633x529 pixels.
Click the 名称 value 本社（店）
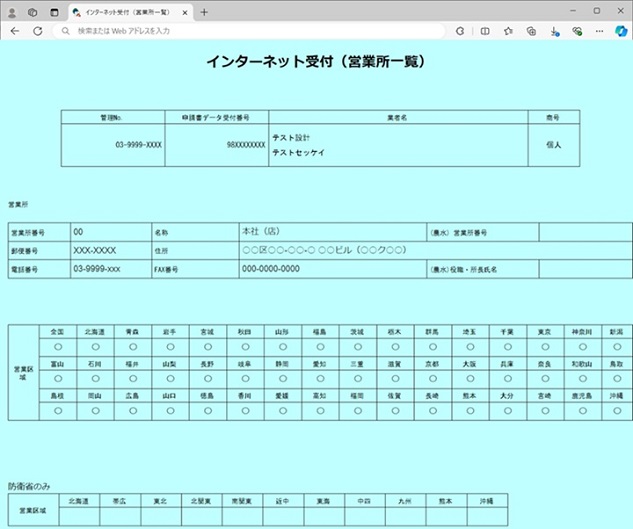(x=261, y=231)
